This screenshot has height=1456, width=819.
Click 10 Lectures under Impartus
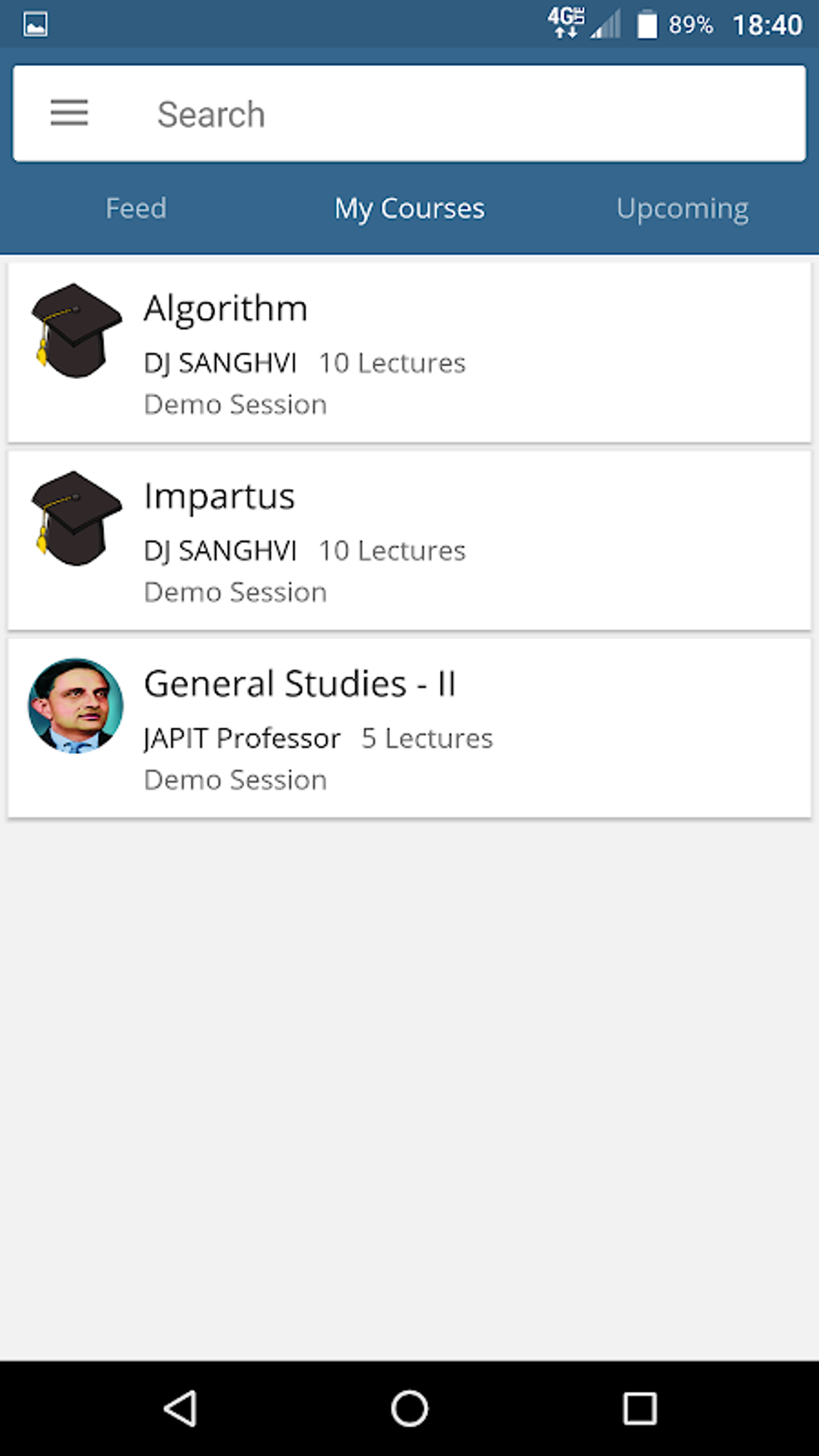[x=392, y=551]
